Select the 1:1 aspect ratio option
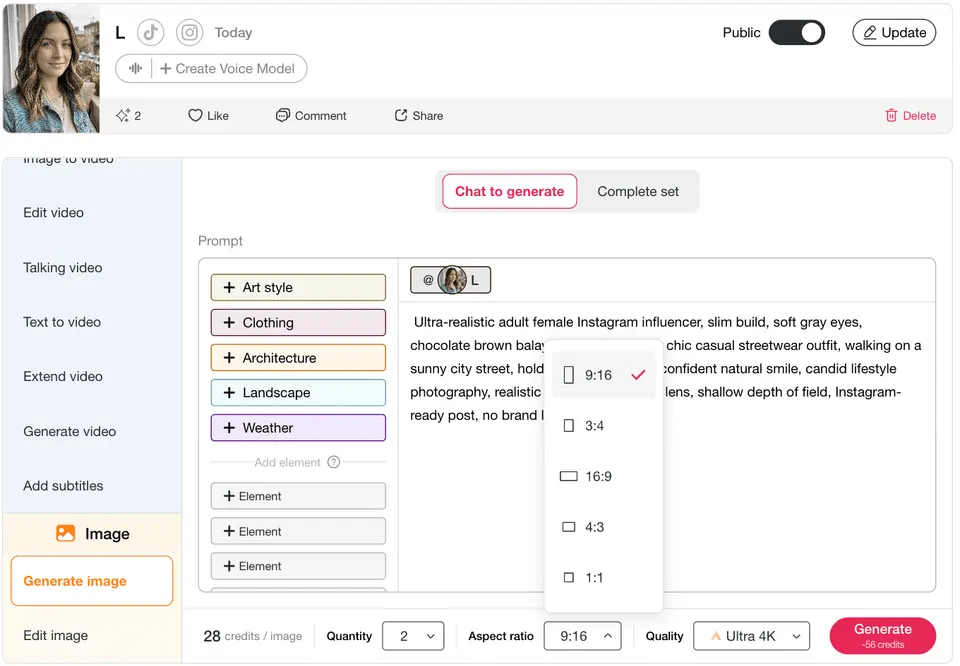This screenshot has height=666, width=960. (604, 577)
